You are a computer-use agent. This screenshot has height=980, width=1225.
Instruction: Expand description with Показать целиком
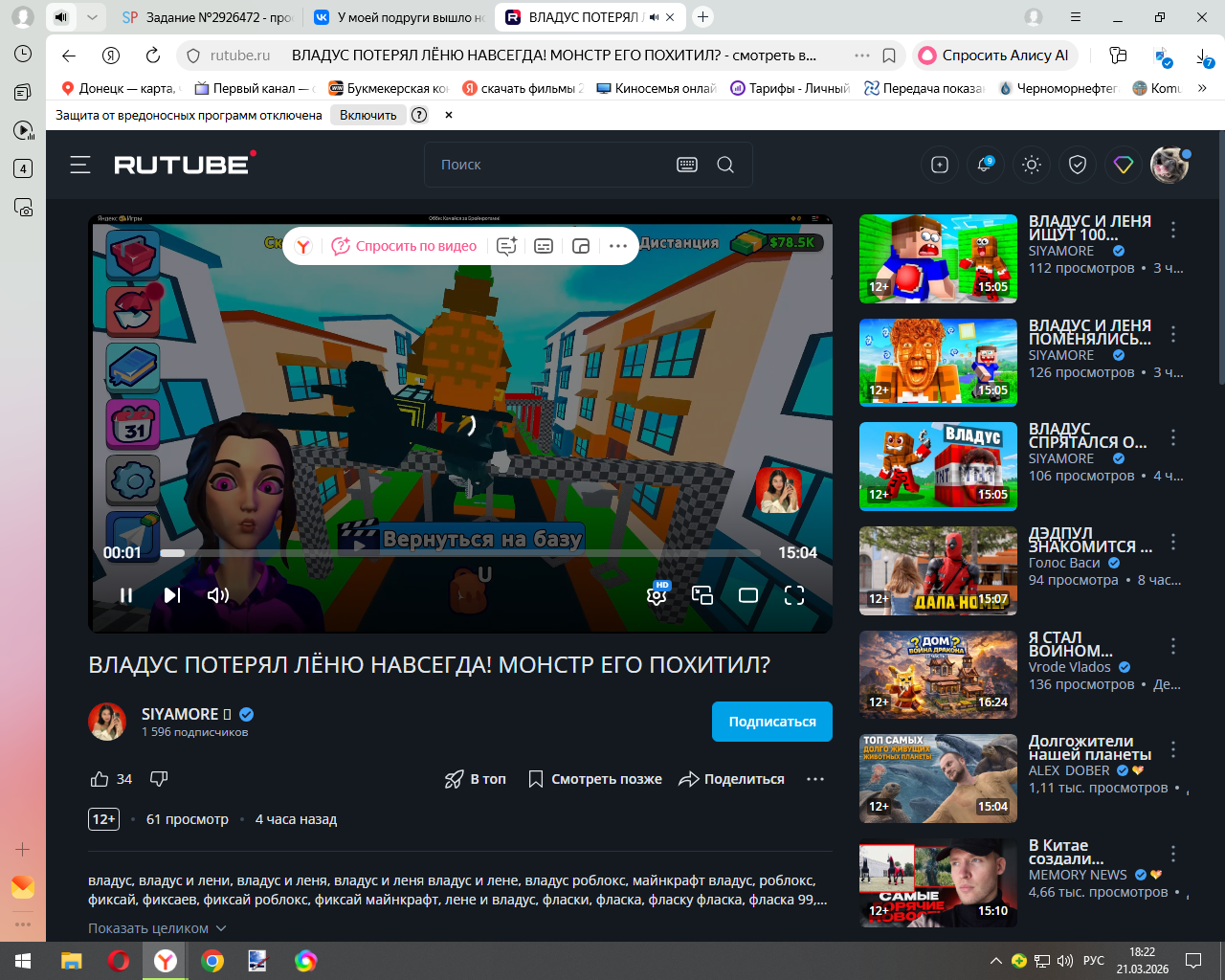click(157, 928)
